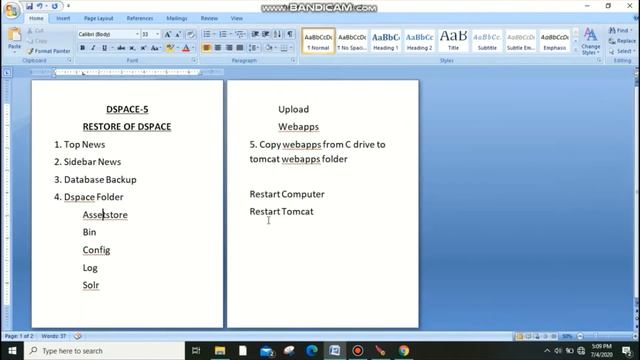
Task: Toggle Underline formatting
Action: tap(104, 48)
